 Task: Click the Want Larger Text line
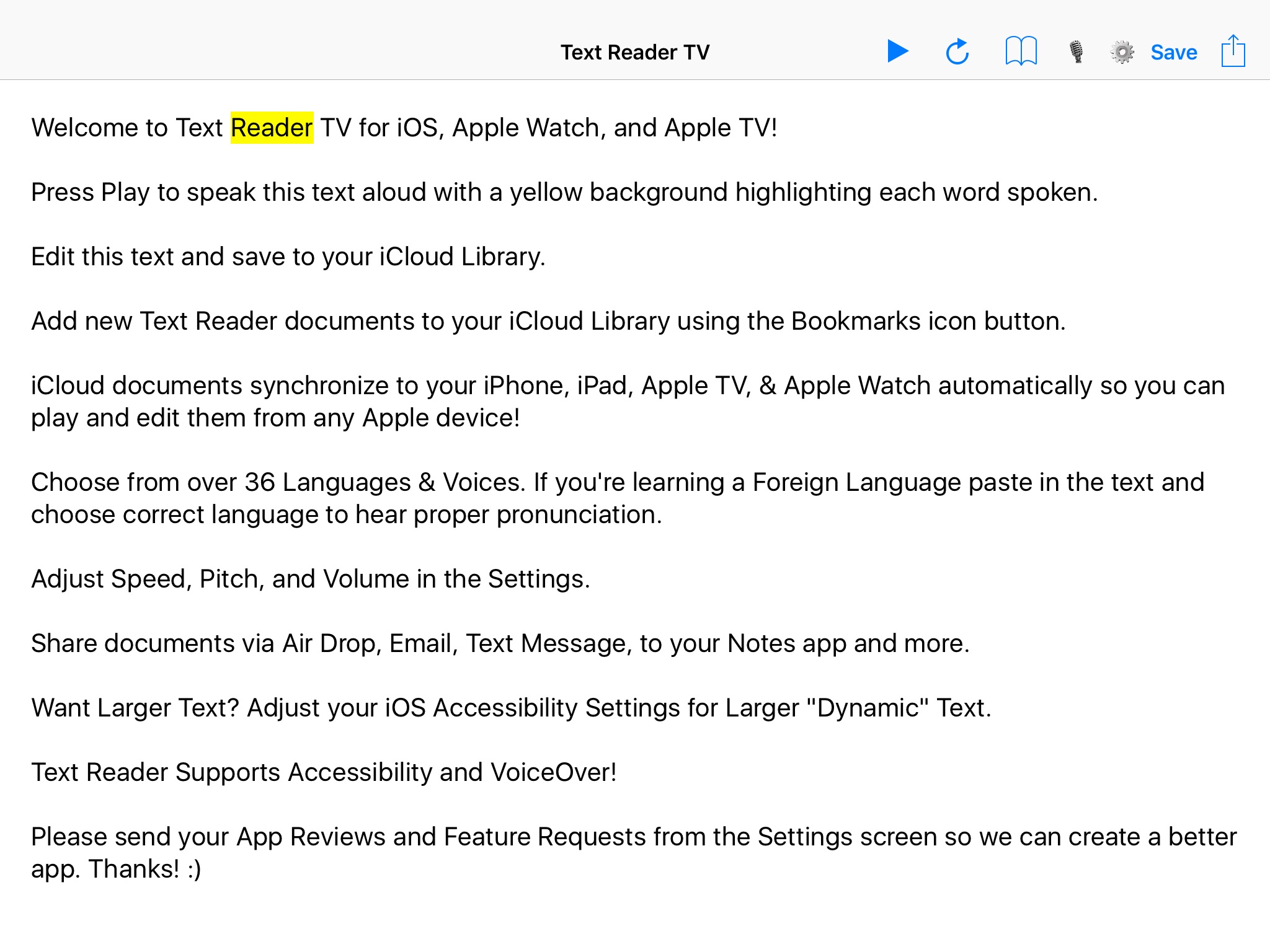pyautogui.click(x=511, y=708)
